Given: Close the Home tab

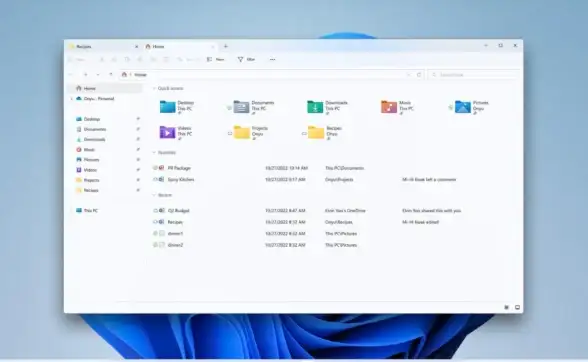Looking at the screenshot, I should pyautogui.click(x=213, y=47).
